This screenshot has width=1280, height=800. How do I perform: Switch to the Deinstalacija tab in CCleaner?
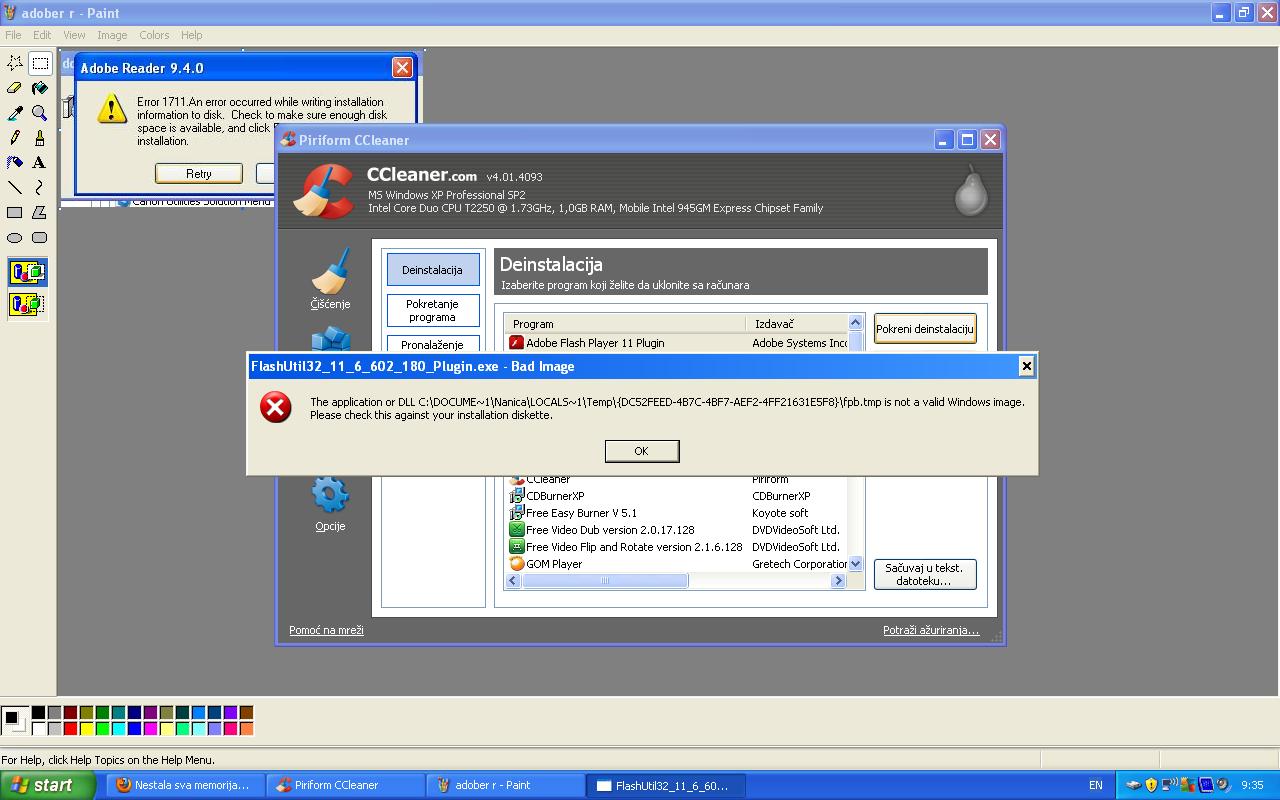point(432,270)
